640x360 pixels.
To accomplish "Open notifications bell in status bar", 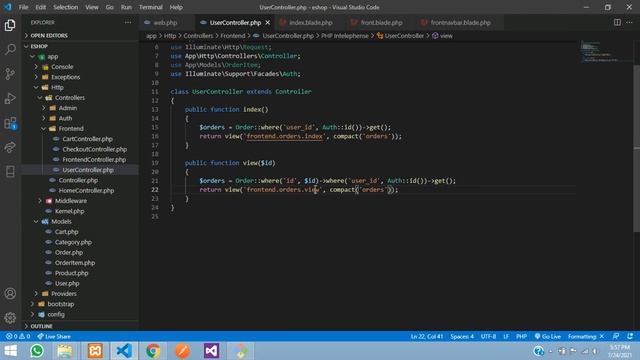I will [630, 336].
